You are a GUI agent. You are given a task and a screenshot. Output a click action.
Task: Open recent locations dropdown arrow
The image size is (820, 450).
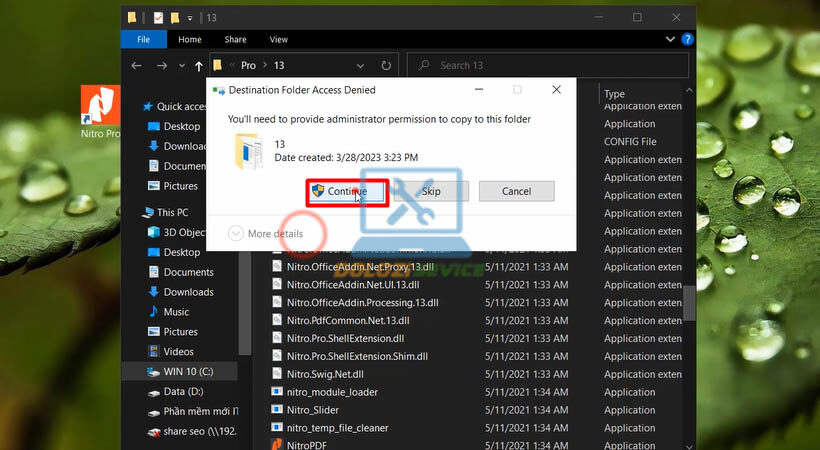(x=181, y=66)
